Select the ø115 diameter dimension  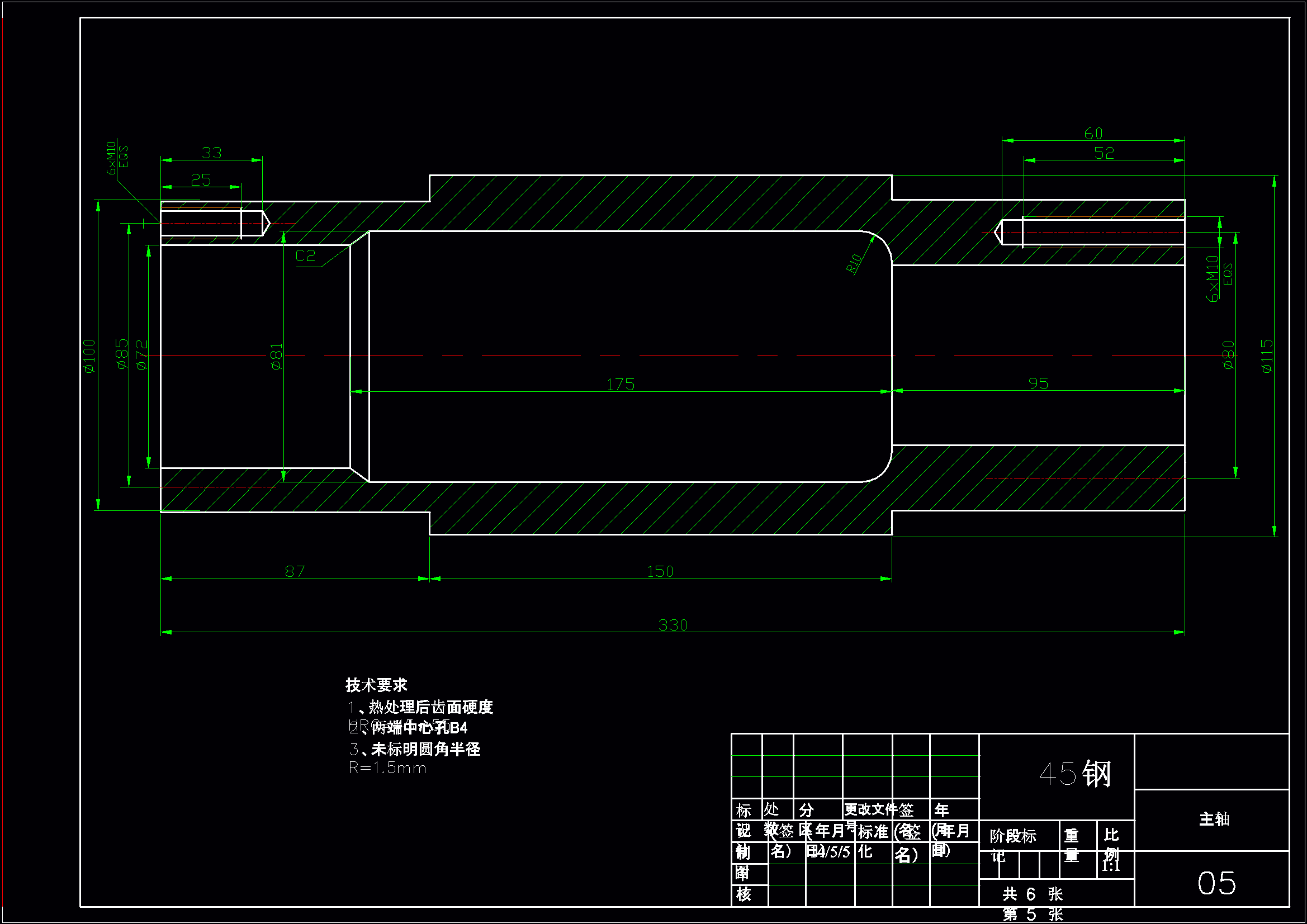[1266, 356]
